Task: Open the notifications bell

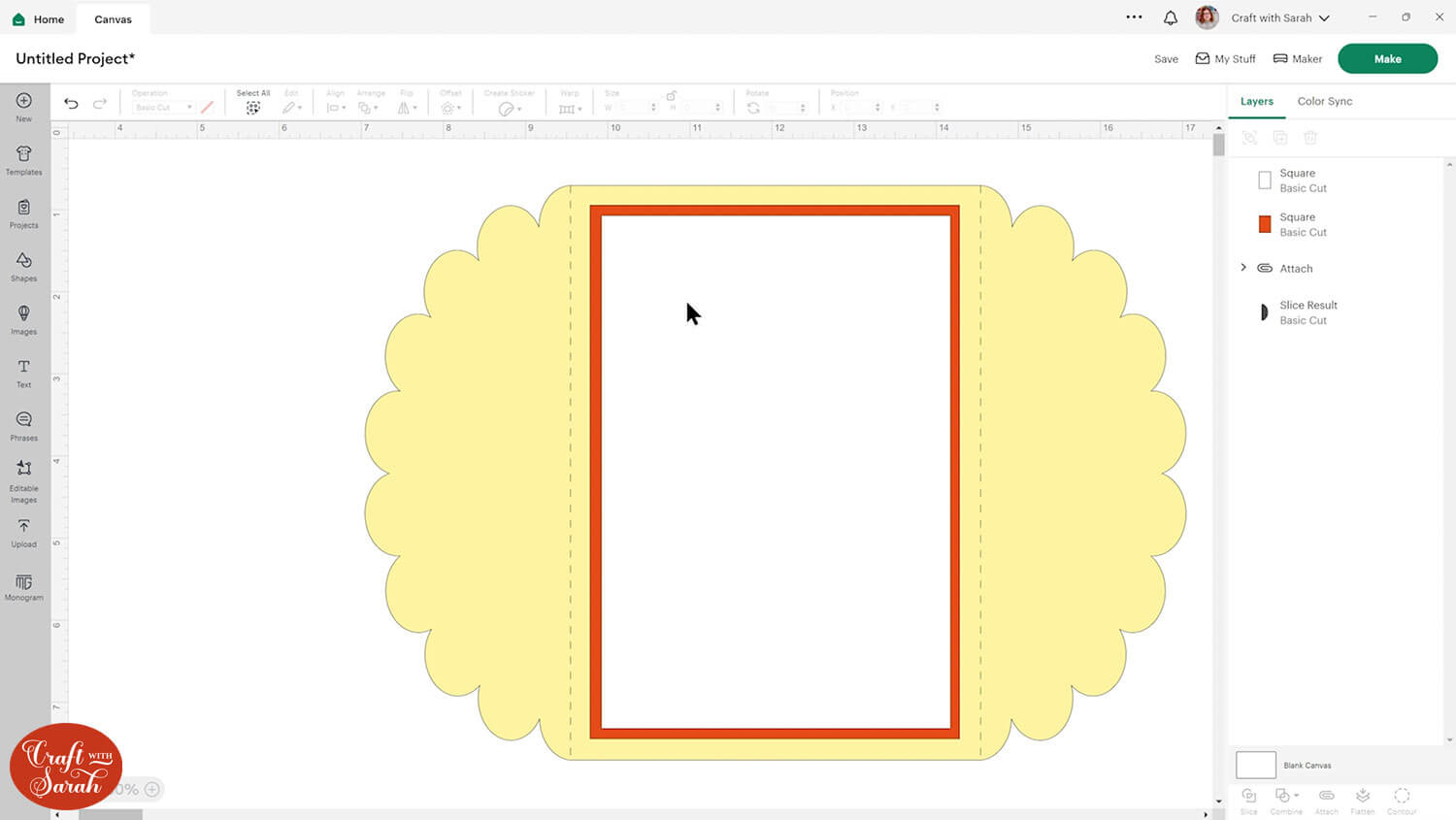Action: point(1171,17)
